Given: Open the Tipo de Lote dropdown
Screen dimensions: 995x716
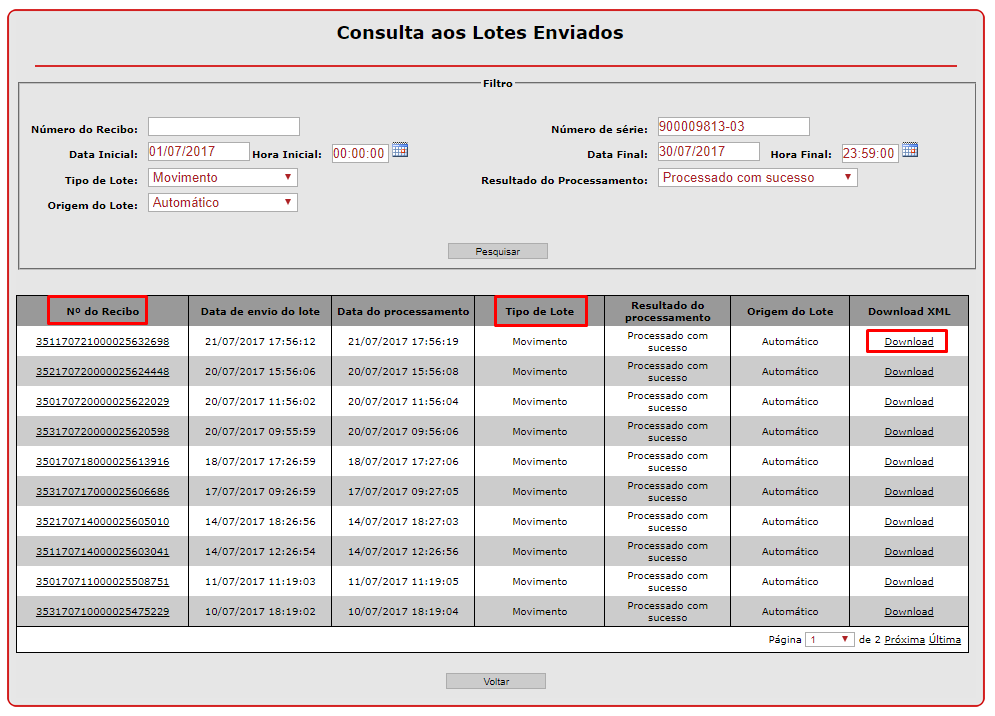Looking at the screenshot, I should 223,178.
